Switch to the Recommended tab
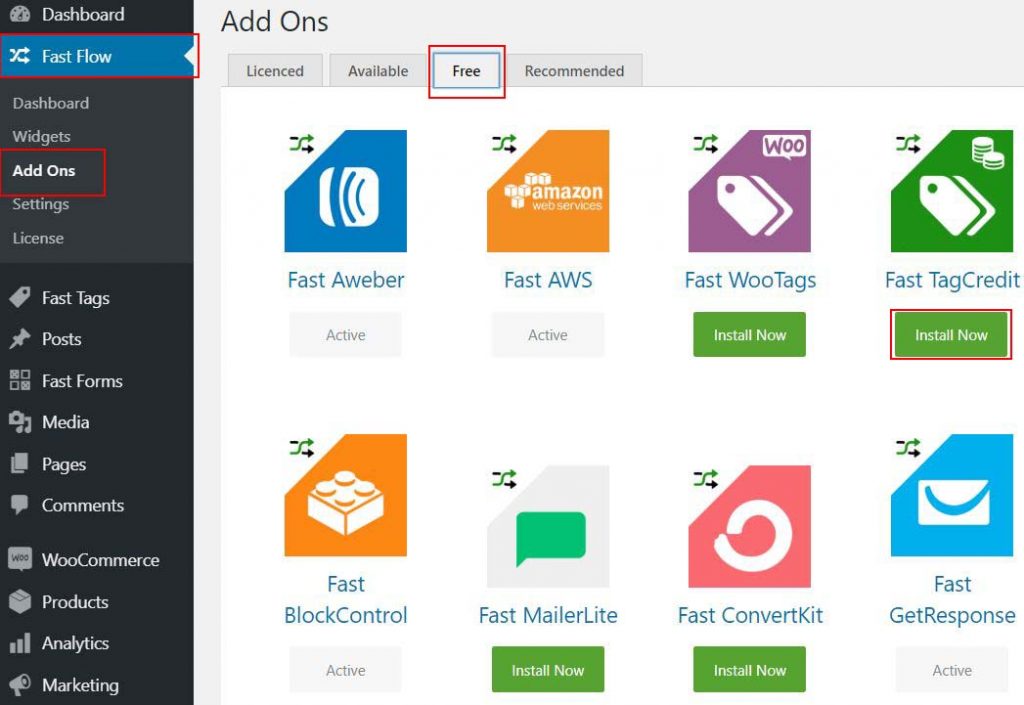This screenshot has height=705, width=1024. point(575,70)
